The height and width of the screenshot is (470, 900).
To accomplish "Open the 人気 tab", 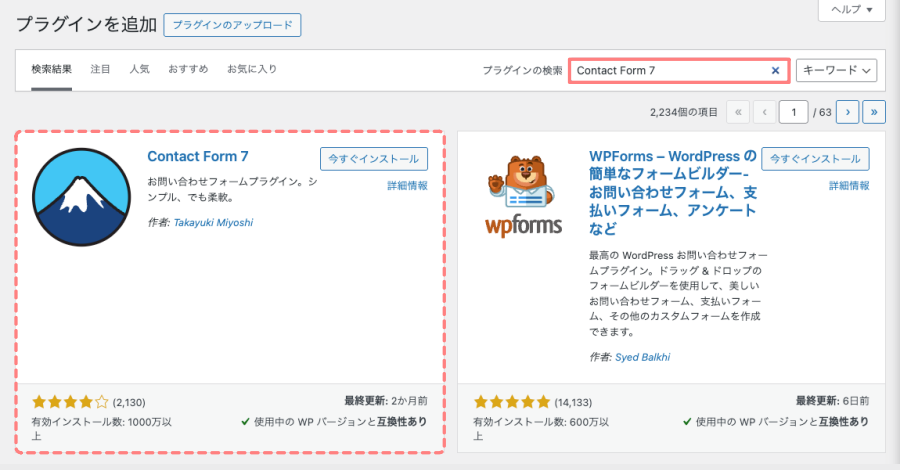I will click(139, 69).
